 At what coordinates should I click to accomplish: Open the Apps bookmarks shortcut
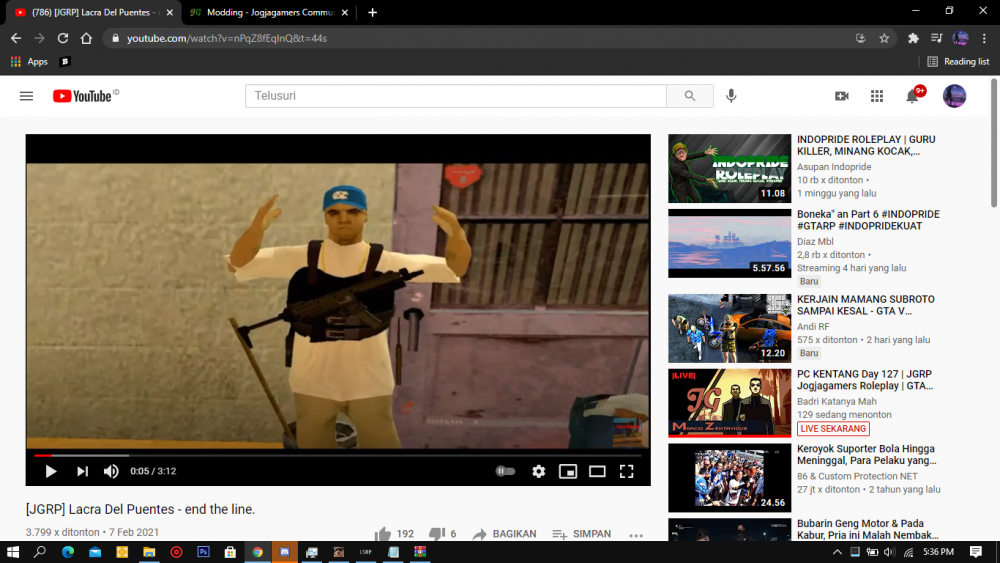pyautogui.click(x=29, y=61)
